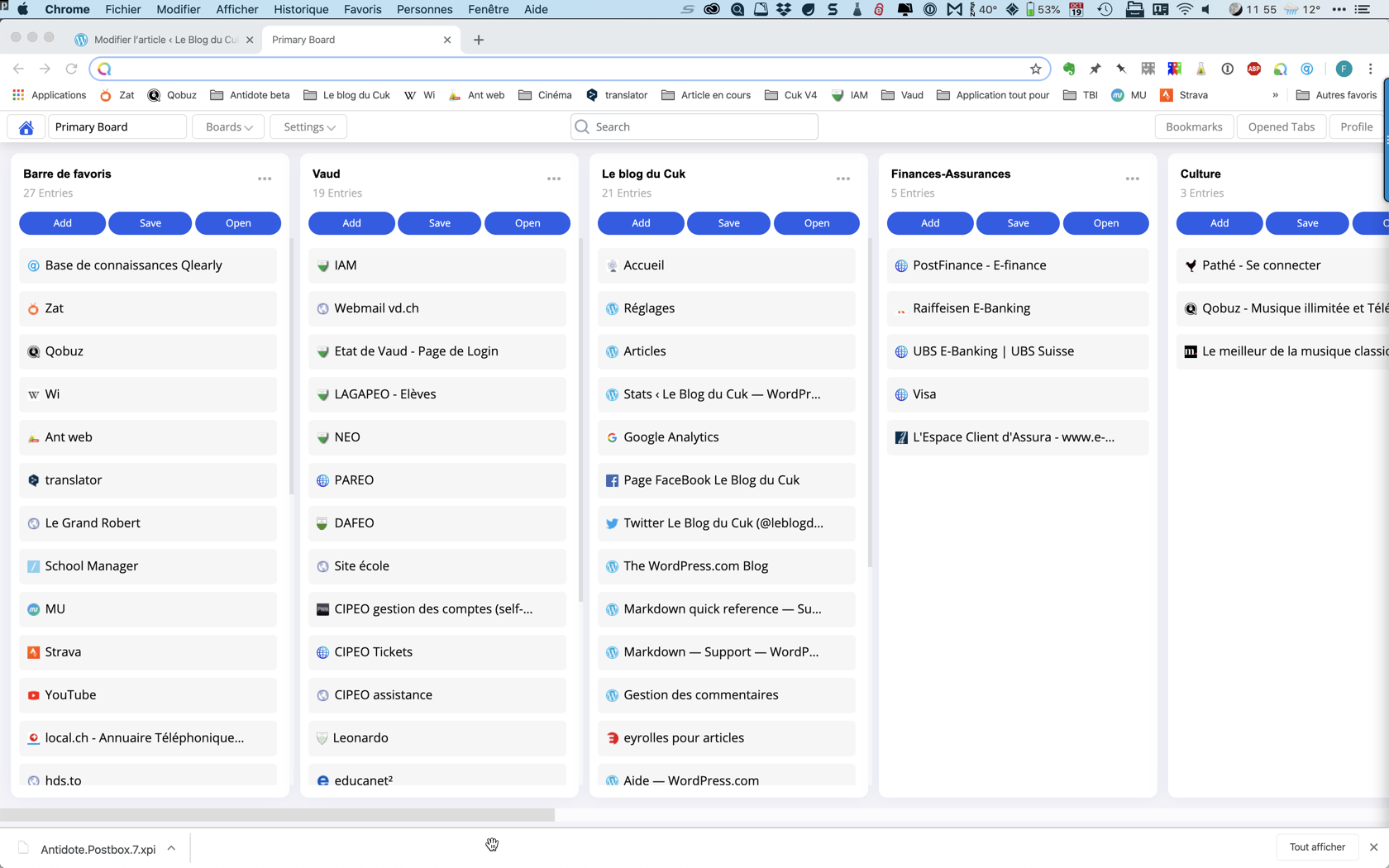Expand Antidote.Postbox.7.xpi download options
The image size is (1389, 868).
171,848
